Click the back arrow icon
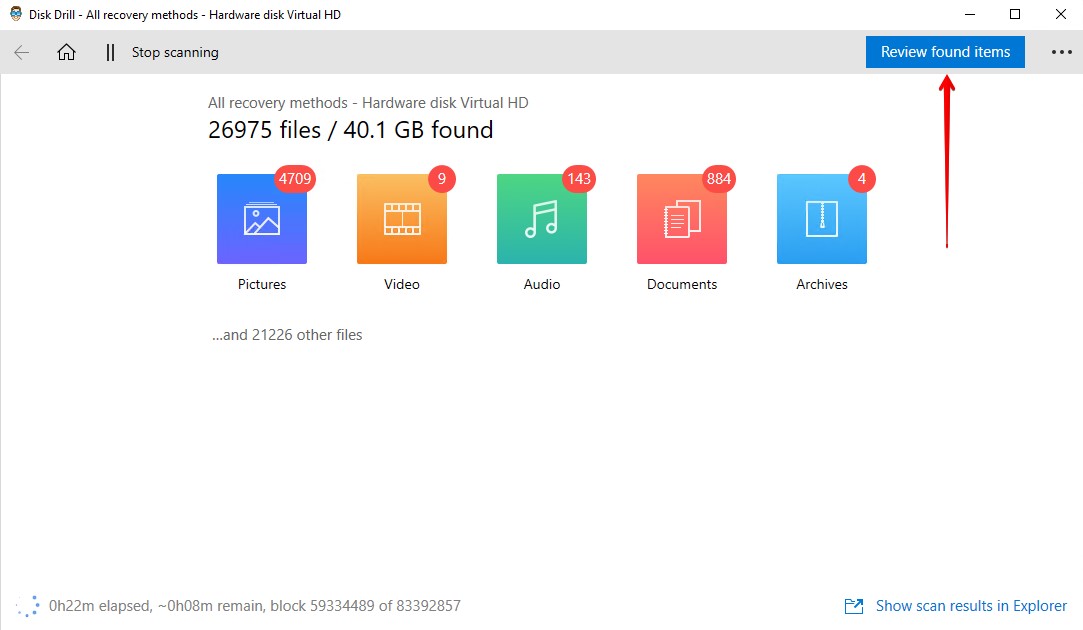Viewport: 1083px width, 630px height. (x=22, y=52)
